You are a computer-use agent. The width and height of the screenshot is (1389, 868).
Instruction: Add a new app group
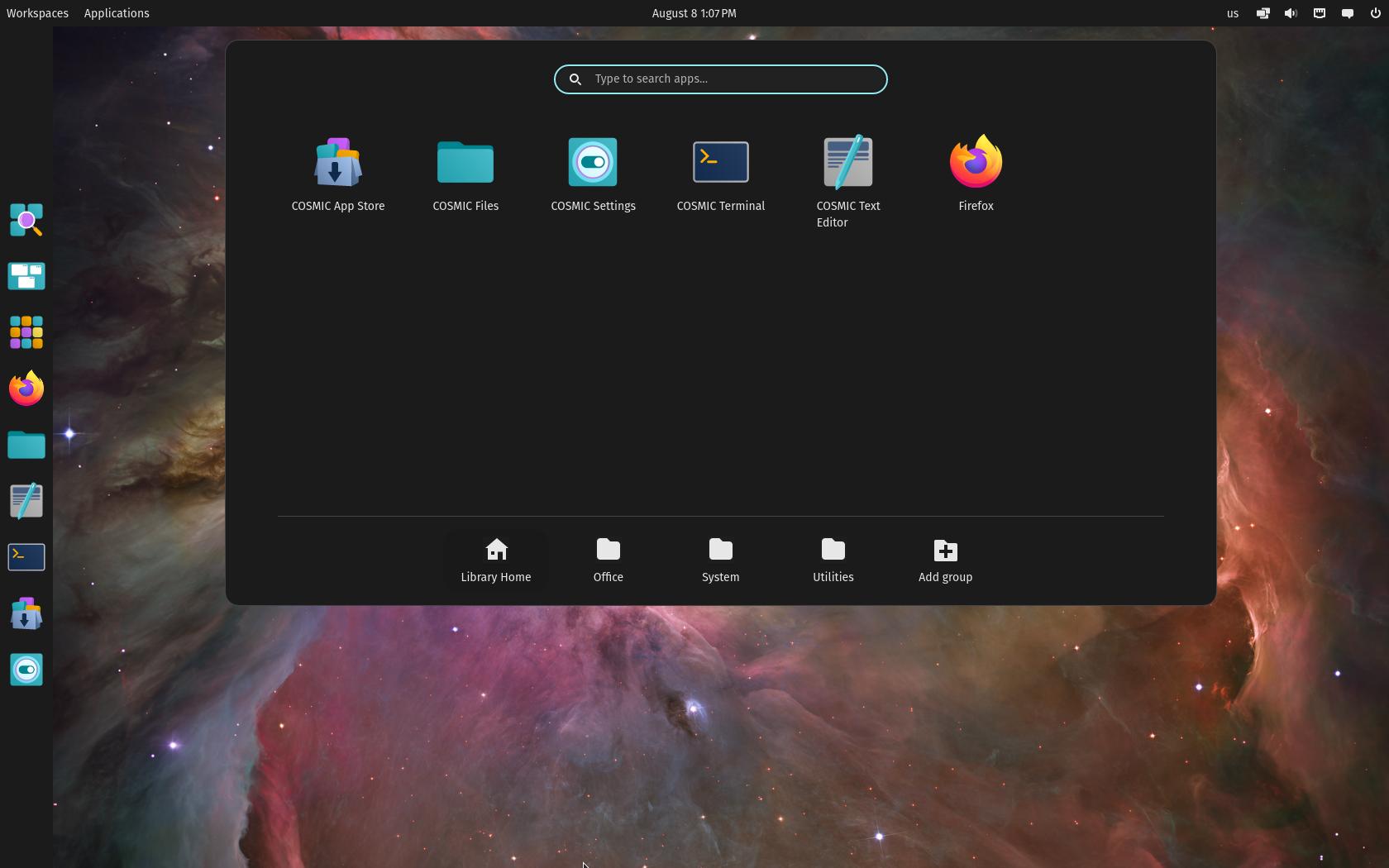(x=946, y=560)
